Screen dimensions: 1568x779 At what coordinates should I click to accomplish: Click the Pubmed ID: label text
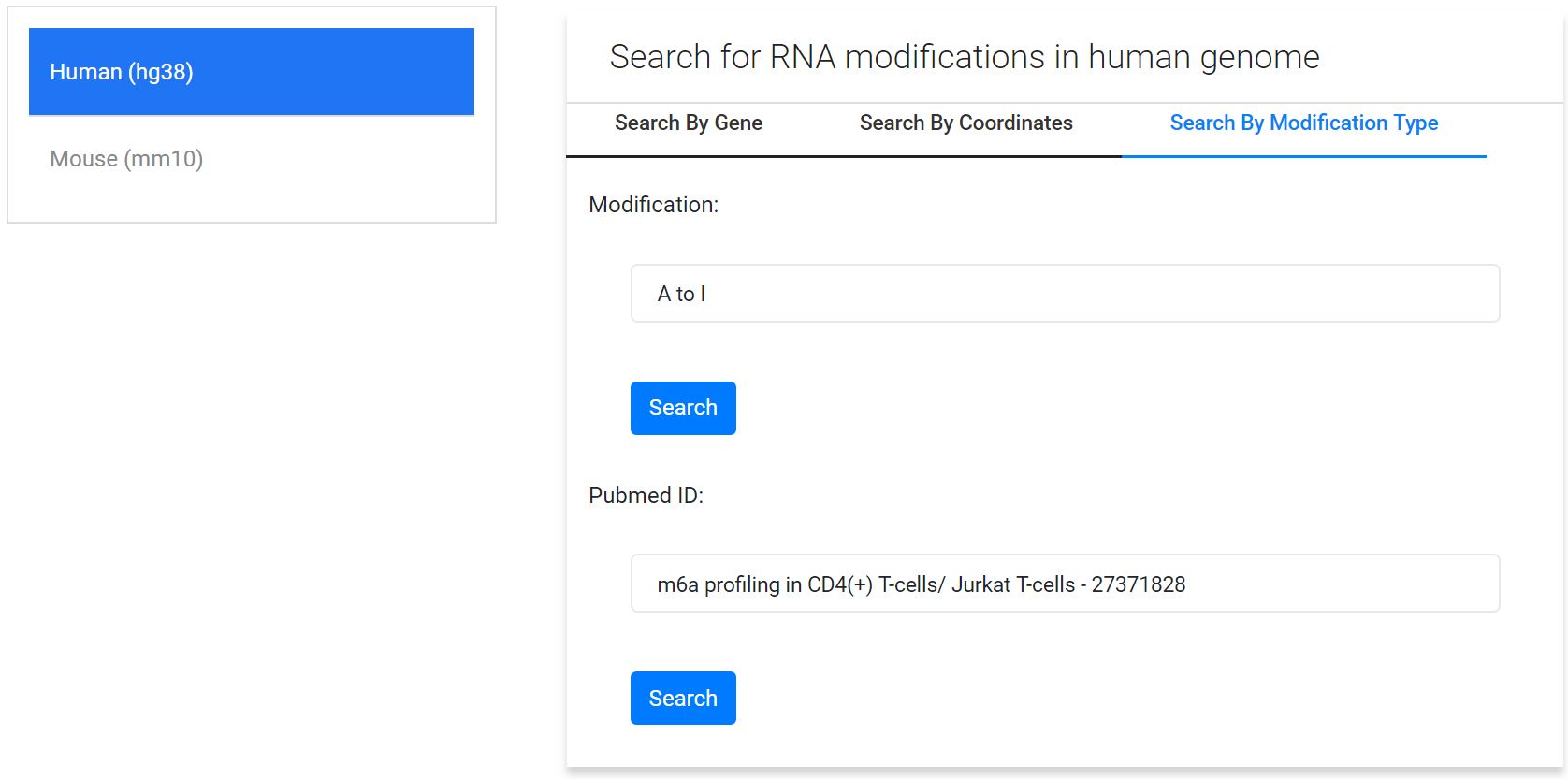coord(646,496)
